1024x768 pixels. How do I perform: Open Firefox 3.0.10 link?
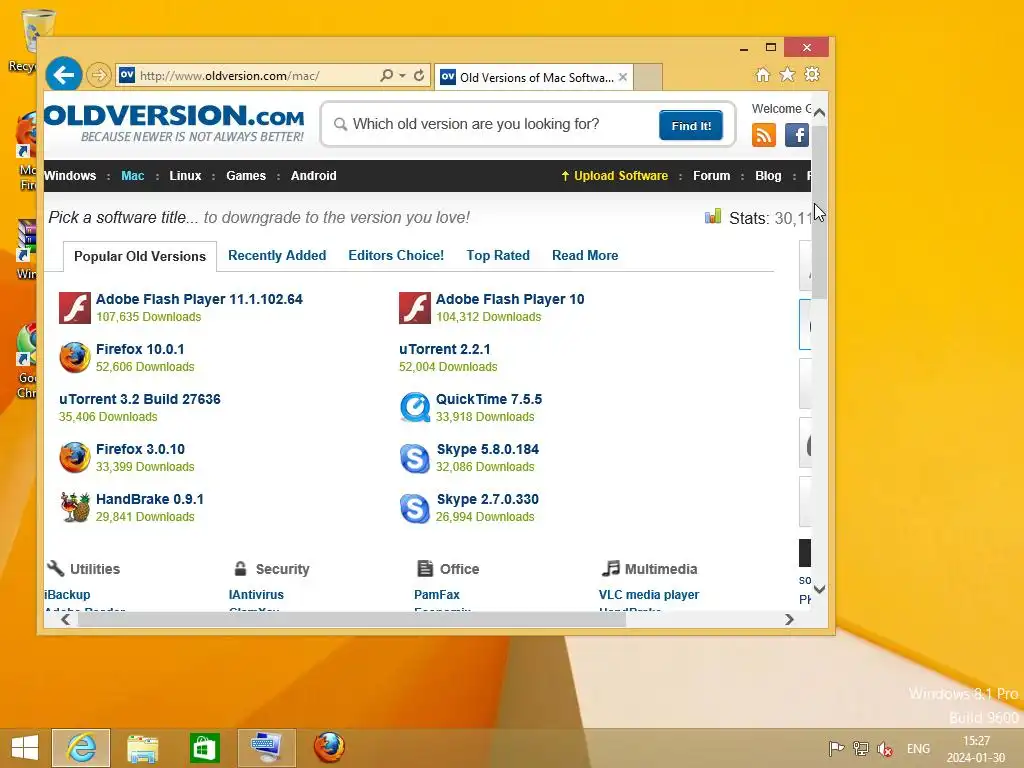(x=140, y=449)
